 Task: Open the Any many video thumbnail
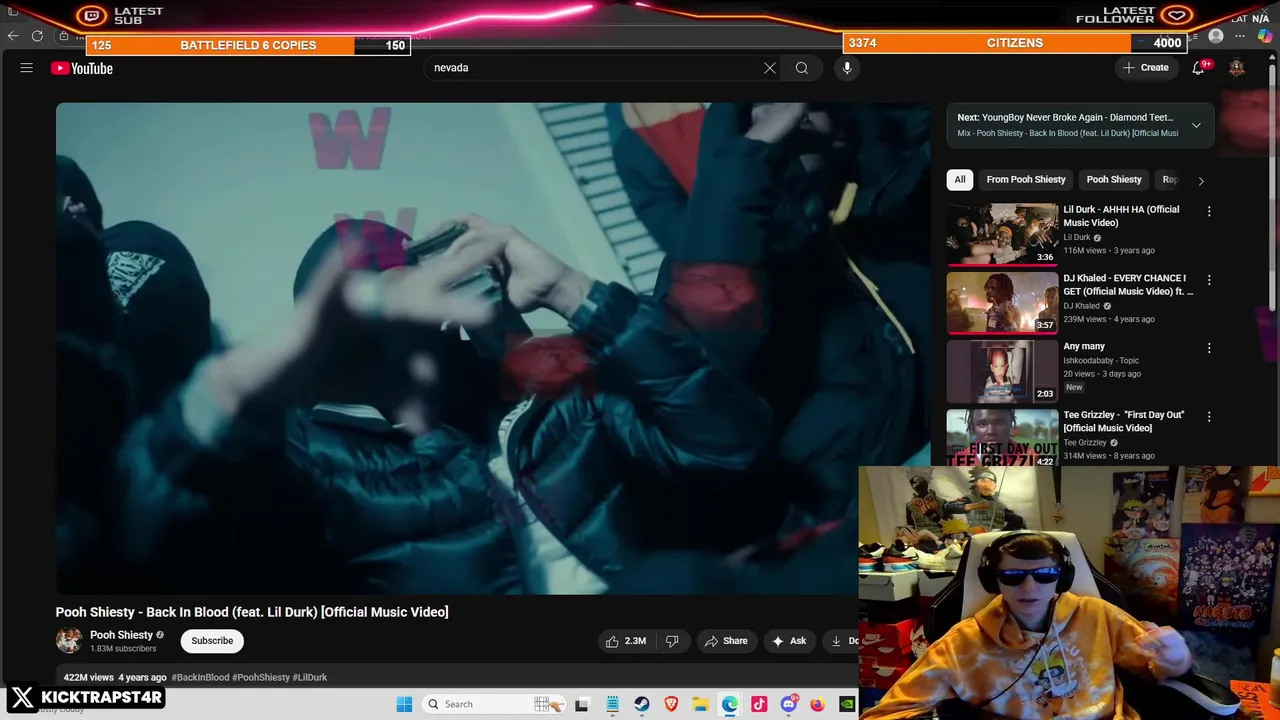(x=1002, y=371)
